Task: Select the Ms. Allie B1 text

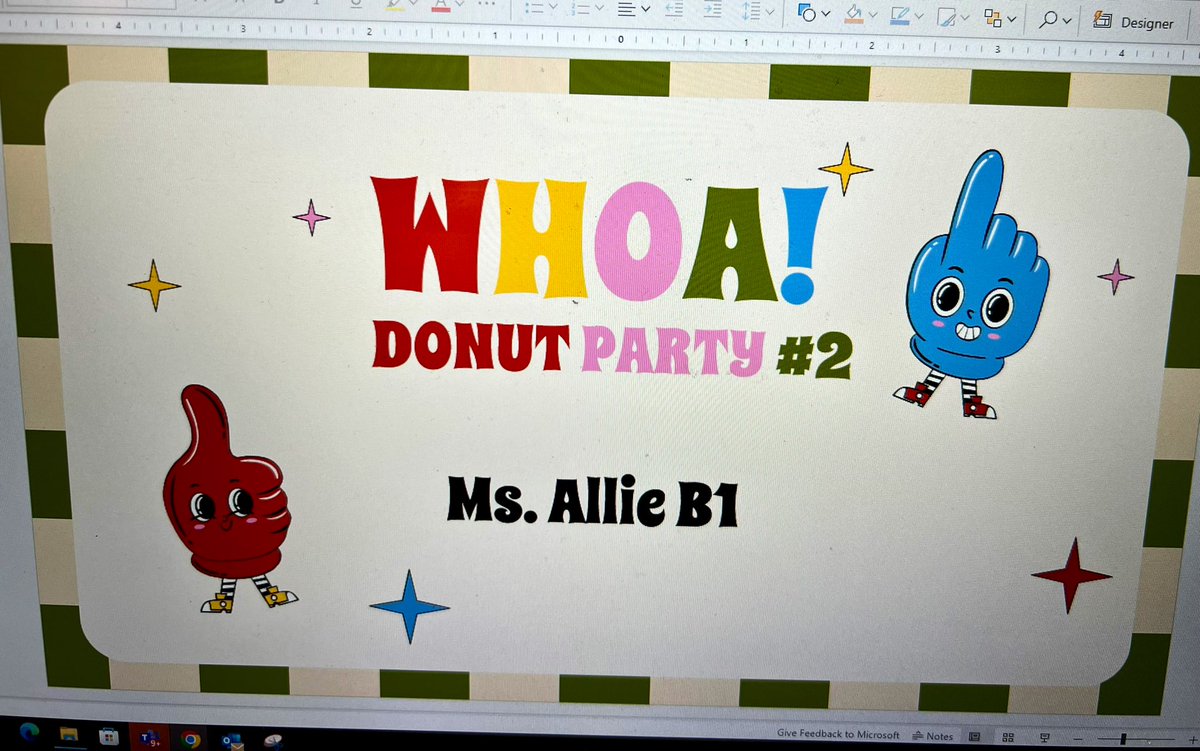Action: point(592,500)
